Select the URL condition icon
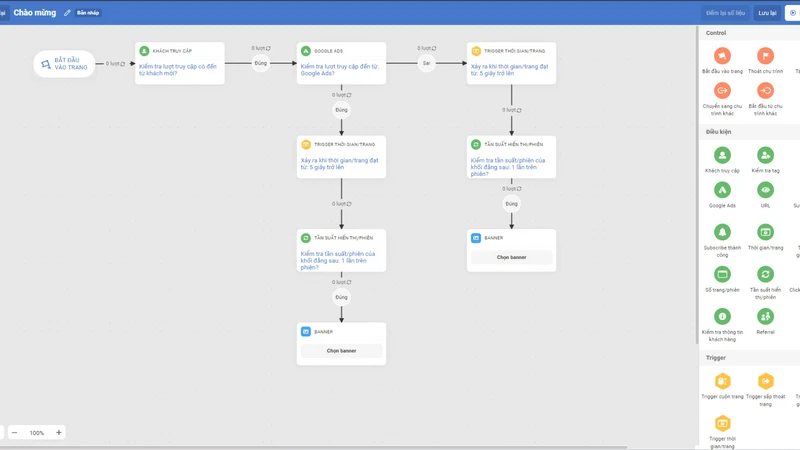 tap(765, 190)
